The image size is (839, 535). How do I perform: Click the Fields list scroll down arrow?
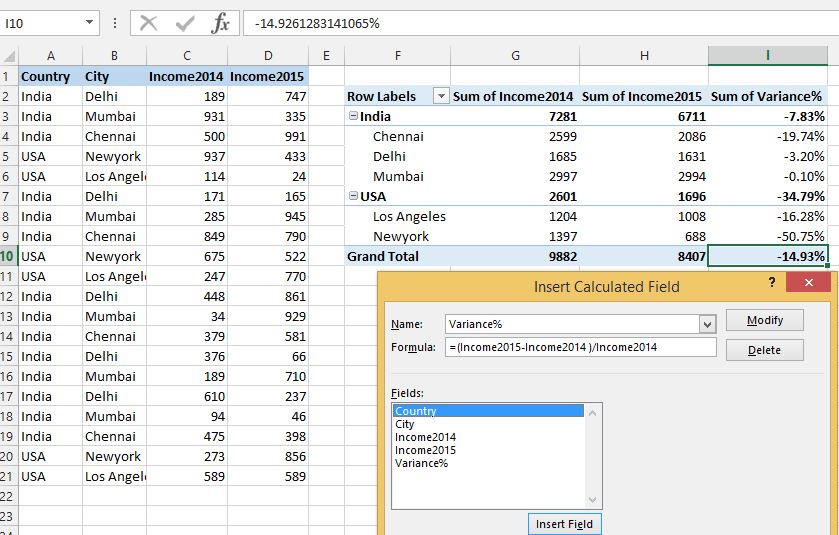point(594,500)
